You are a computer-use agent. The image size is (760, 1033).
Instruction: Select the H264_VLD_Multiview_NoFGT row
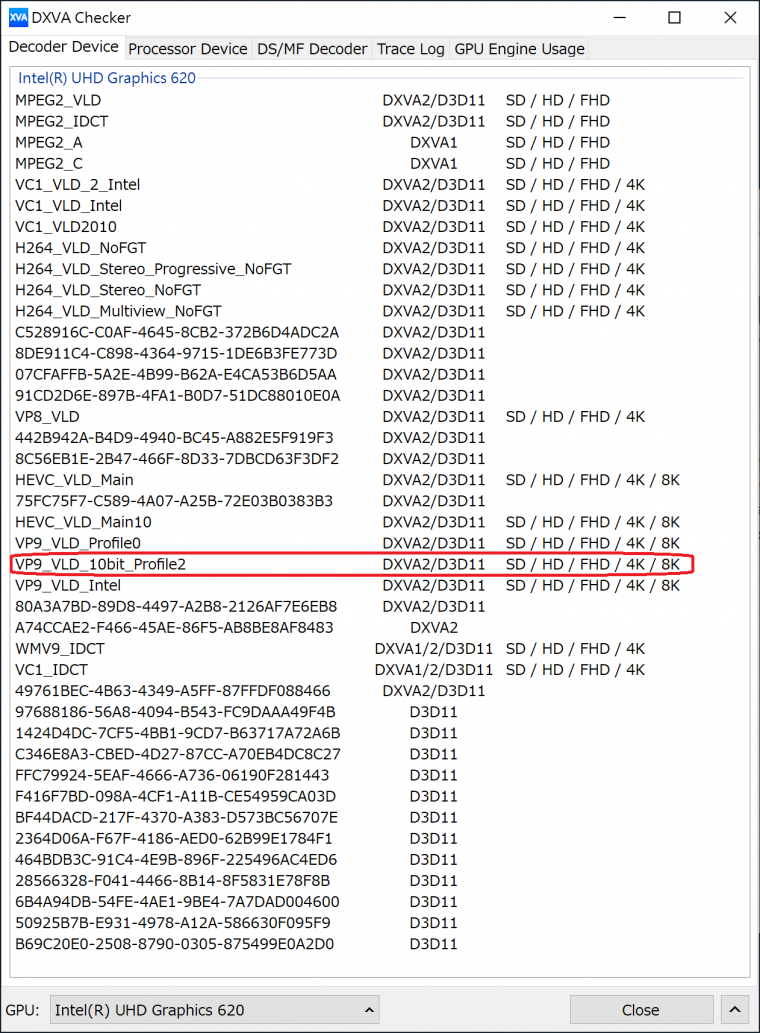click(379, 311)
